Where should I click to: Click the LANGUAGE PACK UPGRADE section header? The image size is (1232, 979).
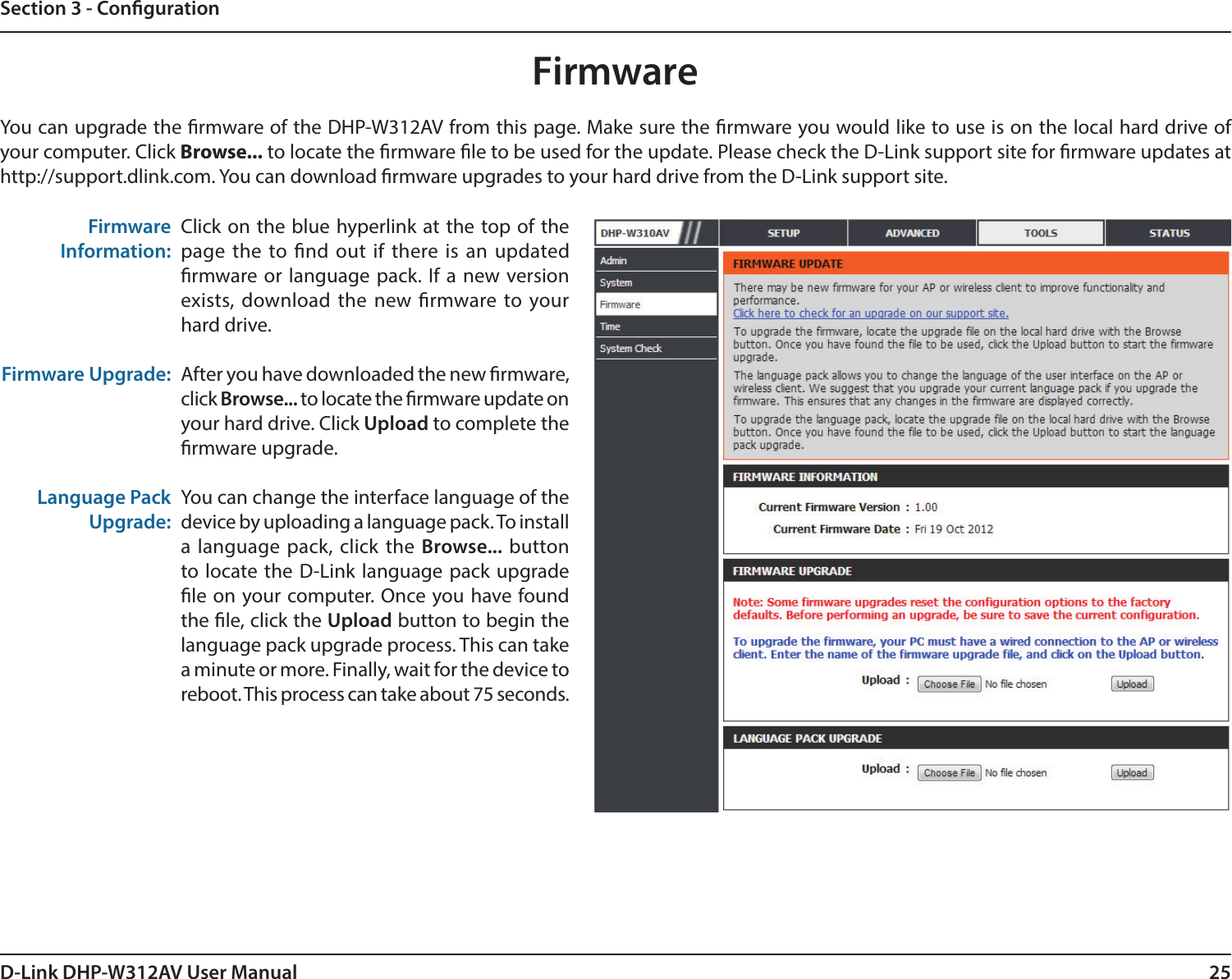[975, 739]
